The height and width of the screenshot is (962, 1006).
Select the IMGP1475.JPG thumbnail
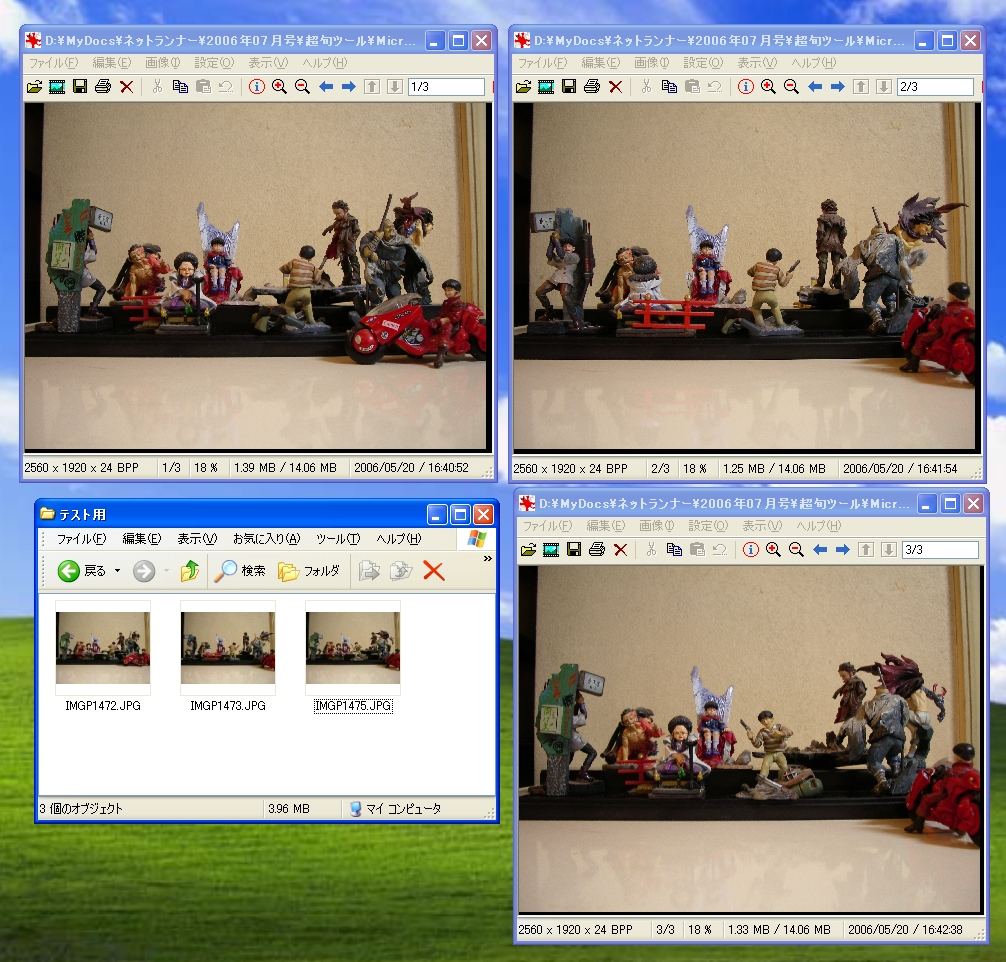pyautogui.click(x=353, y=648)
